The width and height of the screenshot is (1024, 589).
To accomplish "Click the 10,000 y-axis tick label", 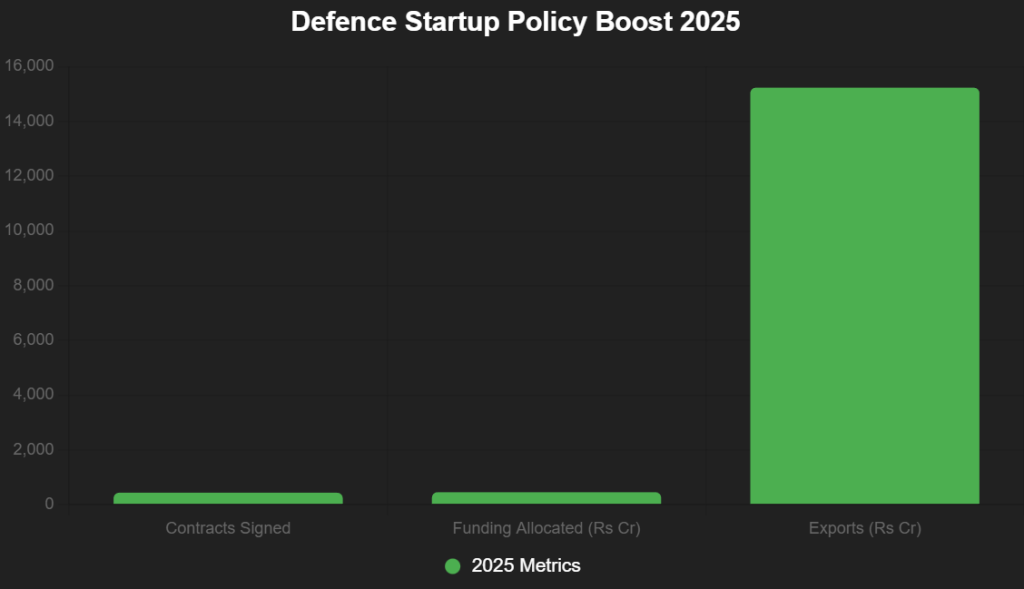I will [29, 230].
